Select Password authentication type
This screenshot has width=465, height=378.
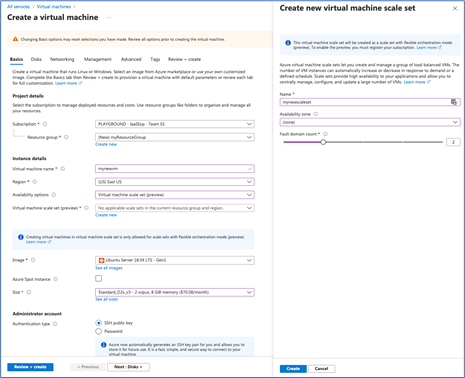coord(98,331)
